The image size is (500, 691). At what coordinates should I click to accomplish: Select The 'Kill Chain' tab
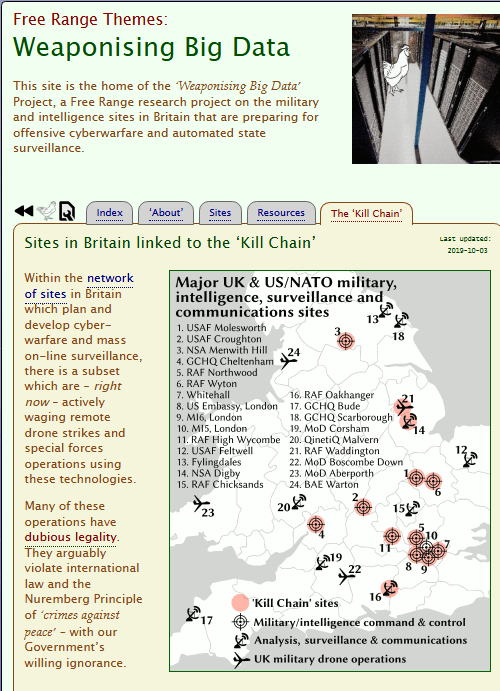366,214
